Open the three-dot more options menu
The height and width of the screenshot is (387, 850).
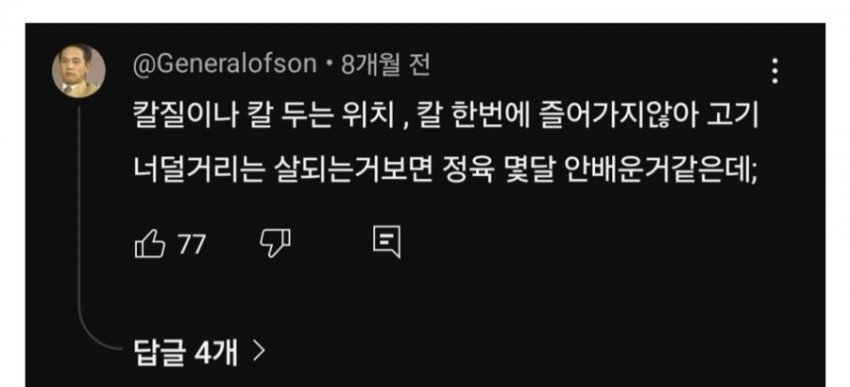(x=775, y=71)
